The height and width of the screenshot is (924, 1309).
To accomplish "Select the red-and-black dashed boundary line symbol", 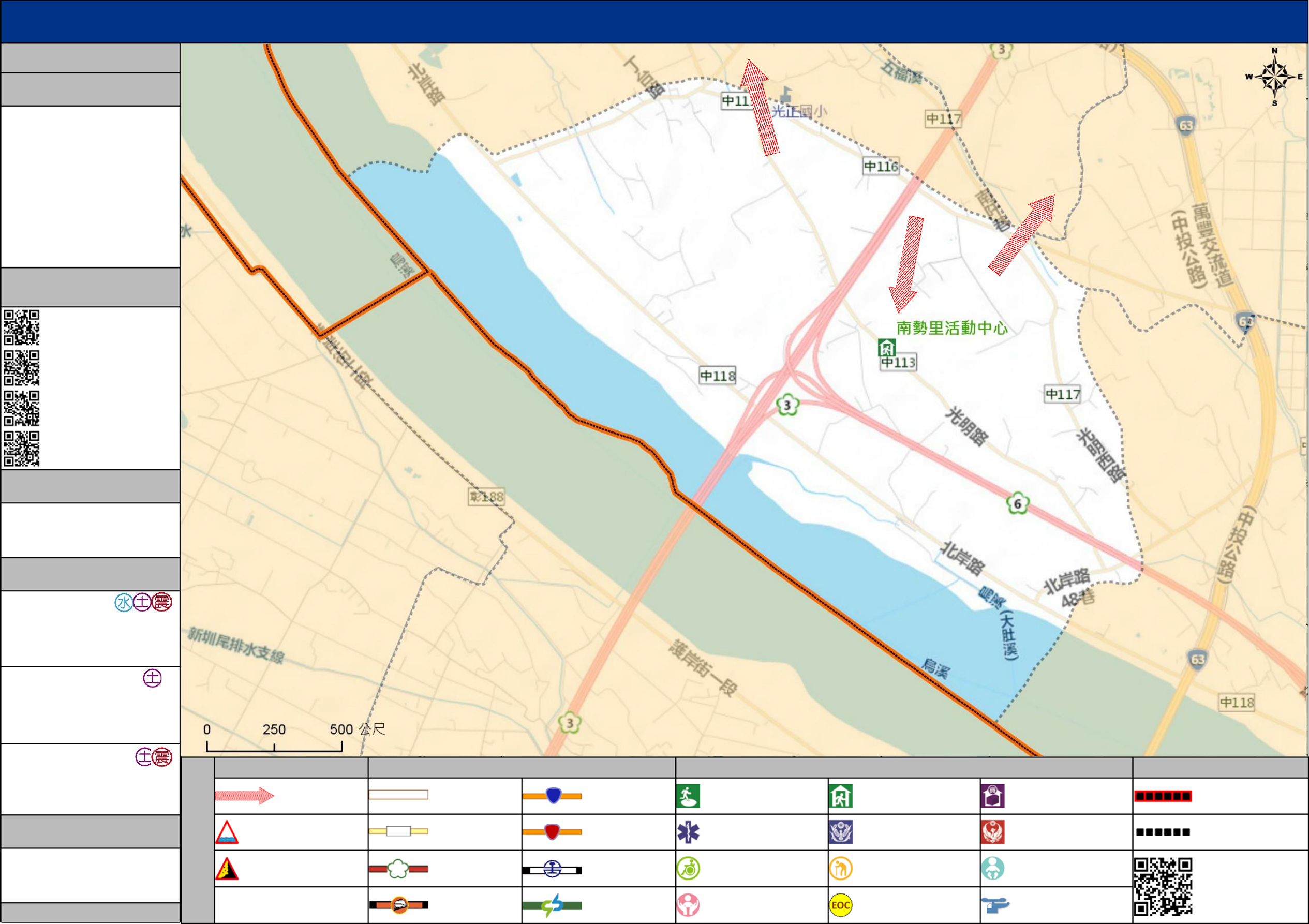I will pyautogui.click(x=1163, y=796).
